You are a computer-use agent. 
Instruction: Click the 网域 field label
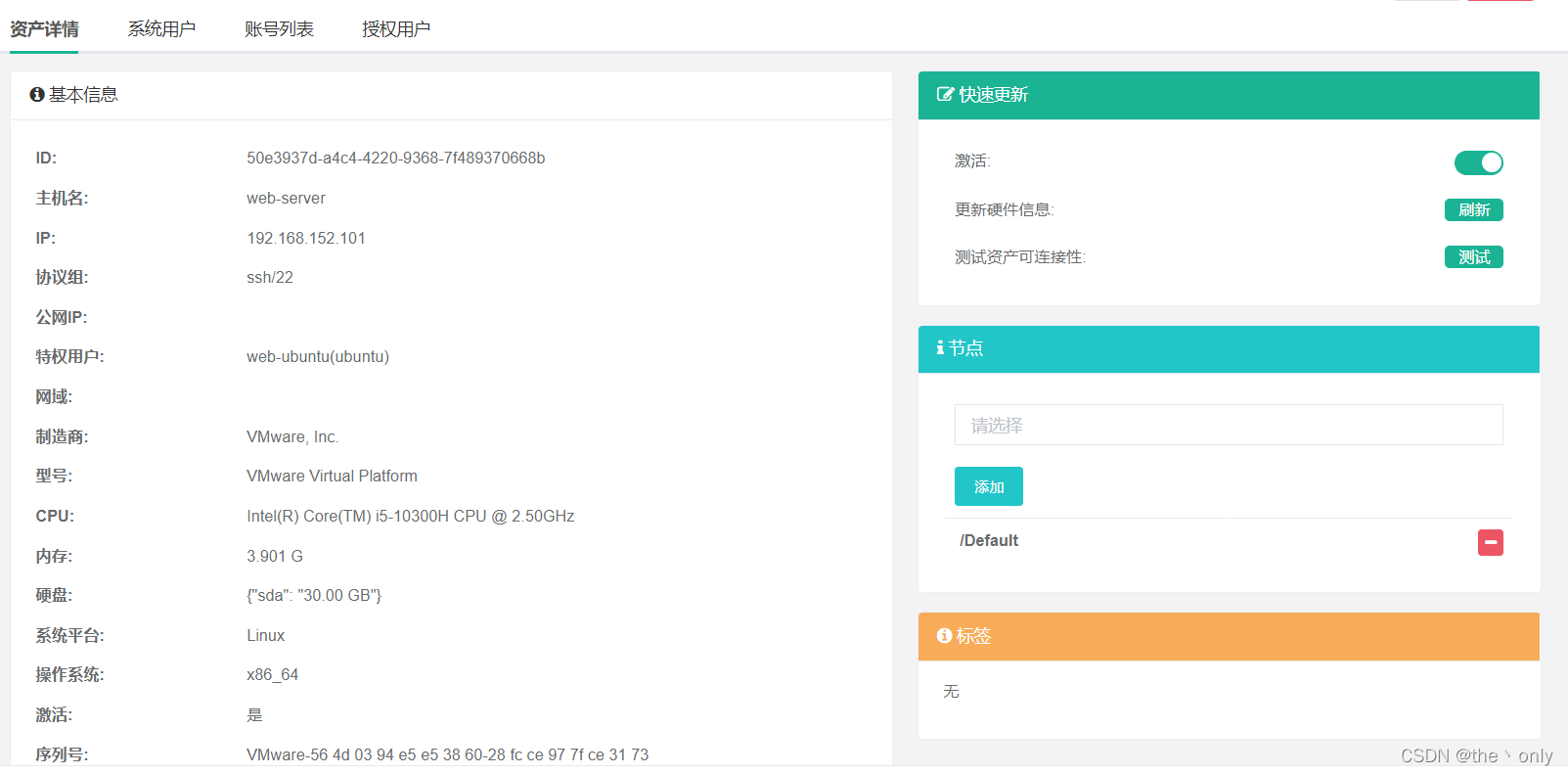[54, 396]
